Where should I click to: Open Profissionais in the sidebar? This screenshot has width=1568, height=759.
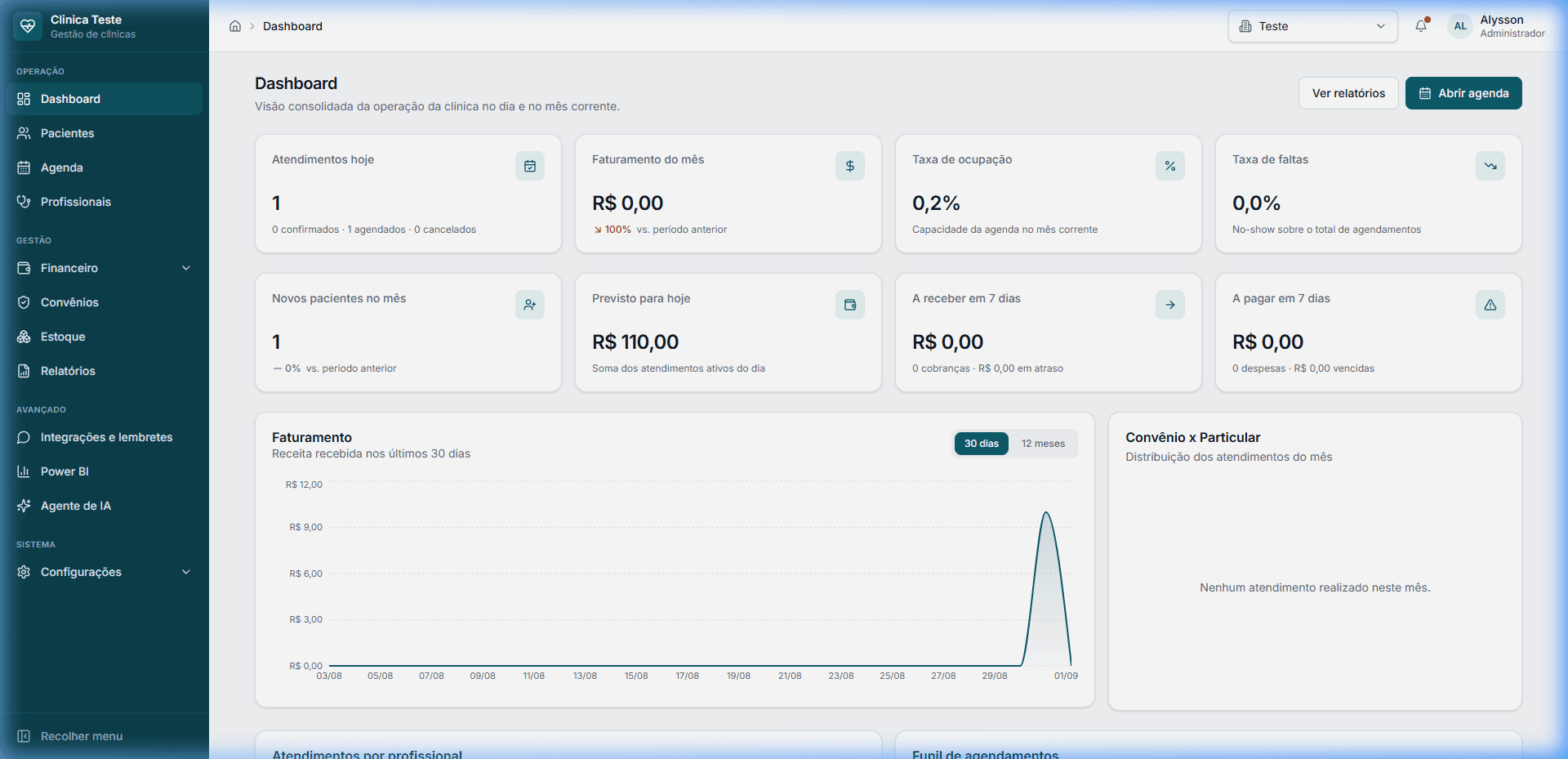(x=105, y=202)
